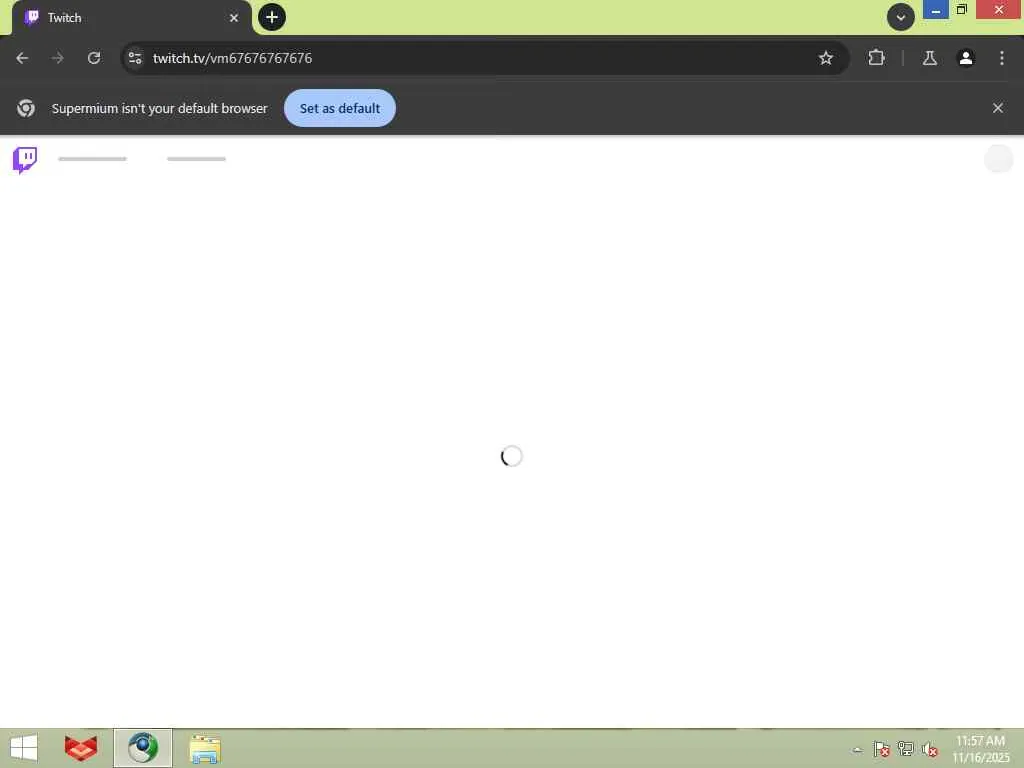Image resolution: width=1024 pixels, height=768 pixels.
Task: Bookmark this page with the star icon
Action: click(x=825, y=58)
